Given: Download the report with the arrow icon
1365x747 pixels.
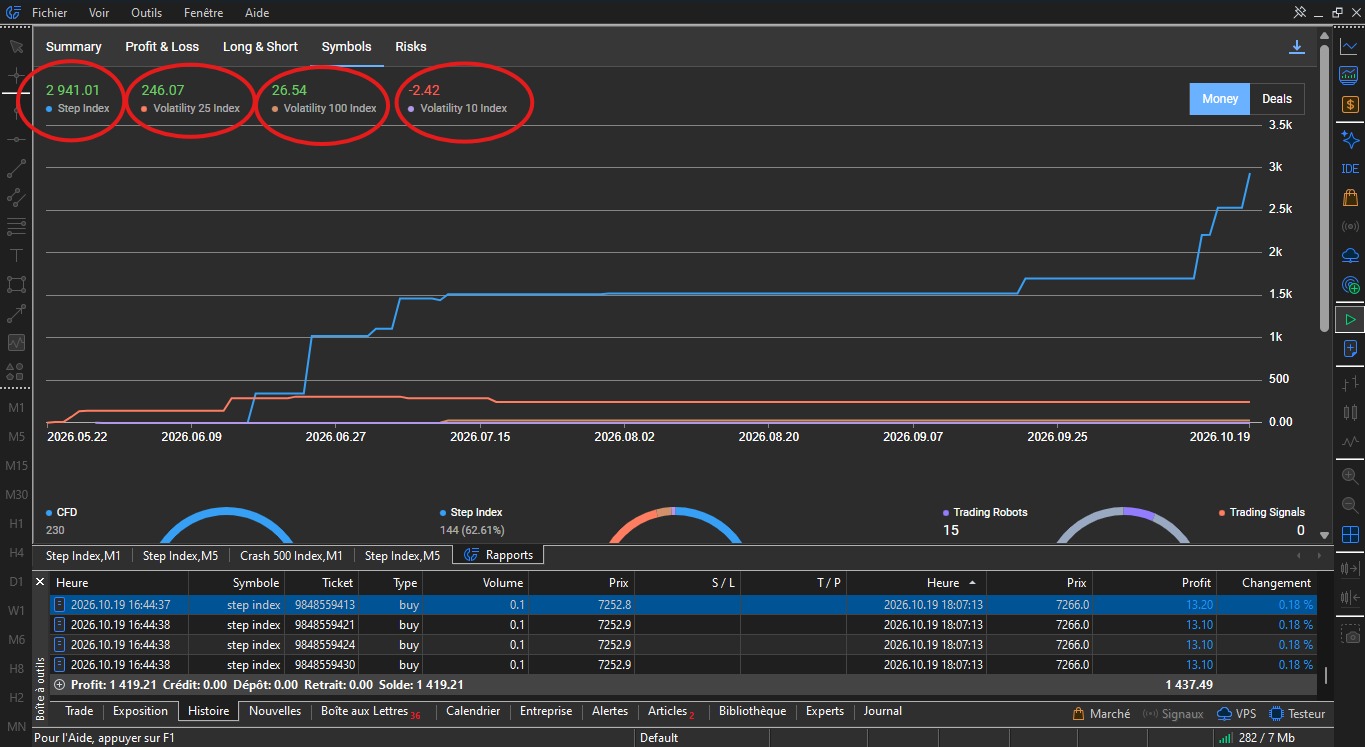Looking at the screenshot, I should click(x=1297, y=47).
